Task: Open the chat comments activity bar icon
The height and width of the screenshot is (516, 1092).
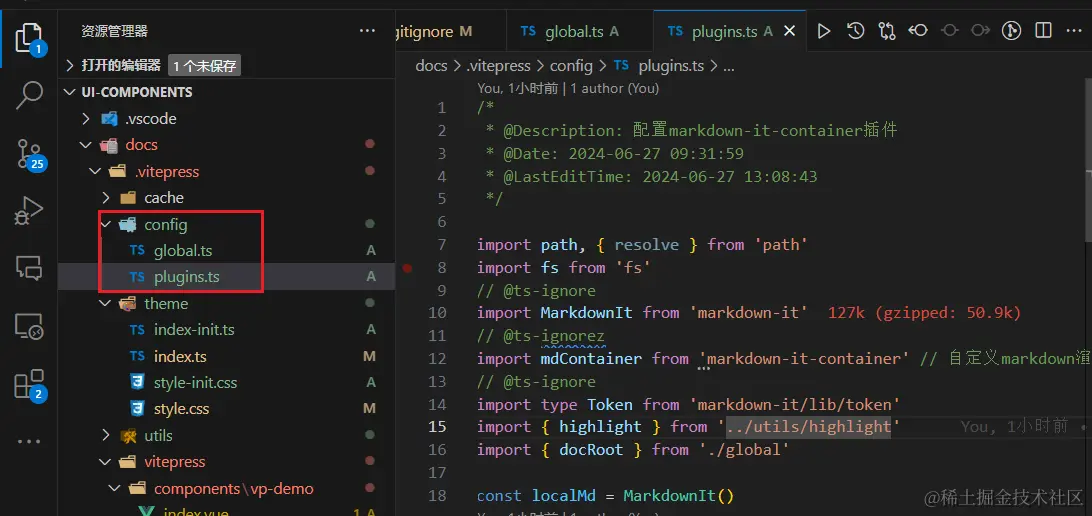Action: click(29, 268)
